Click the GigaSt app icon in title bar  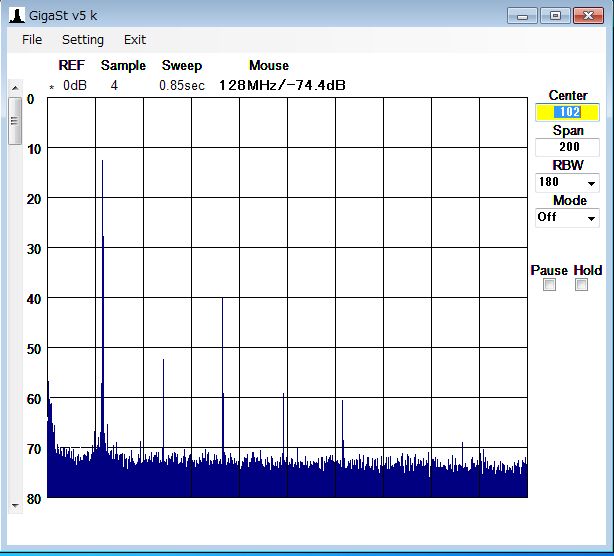coord(16,16)
